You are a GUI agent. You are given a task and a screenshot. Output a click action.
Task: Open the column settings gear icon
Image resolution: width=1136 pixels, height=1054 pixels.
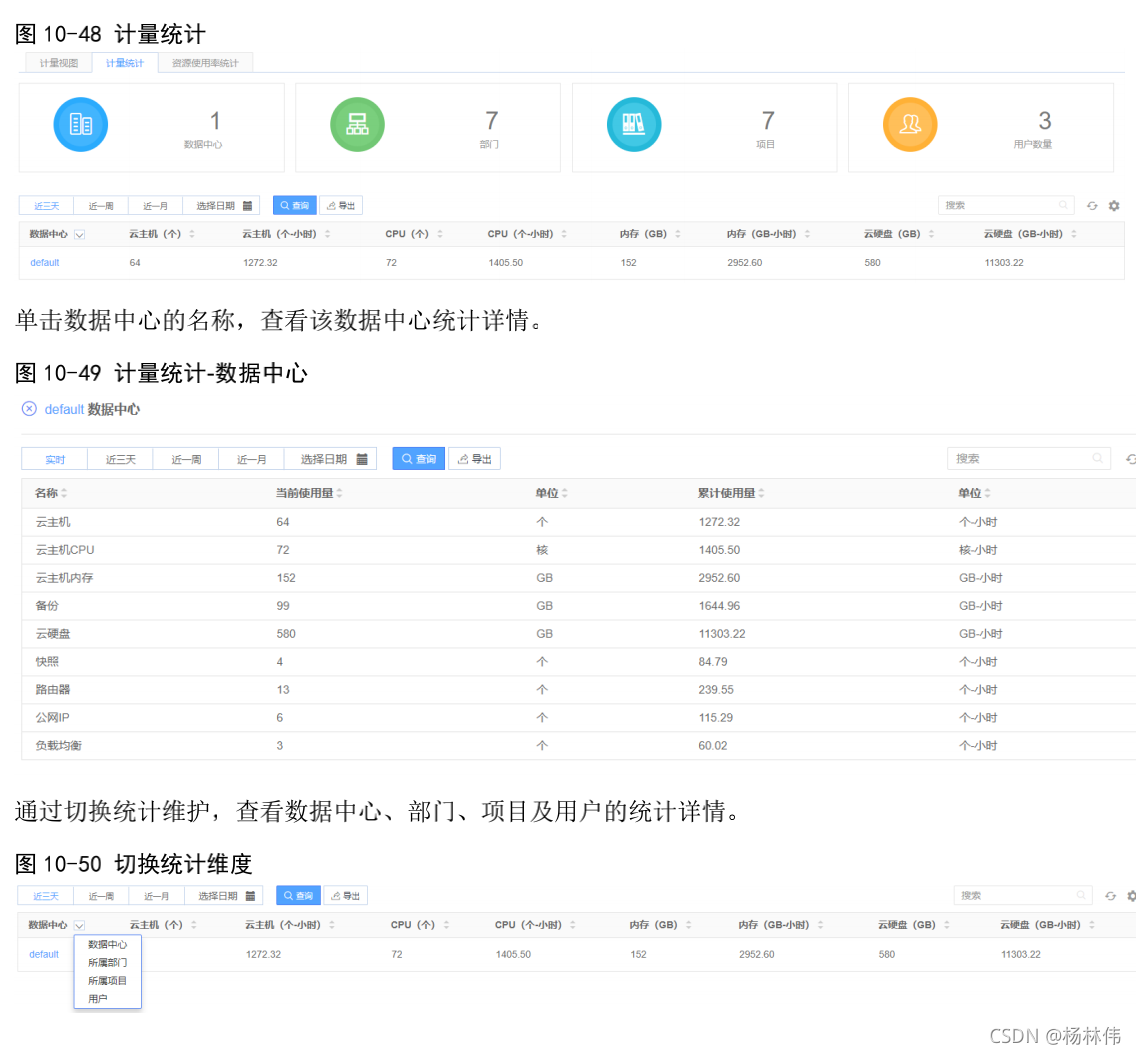click(1114, 205)
